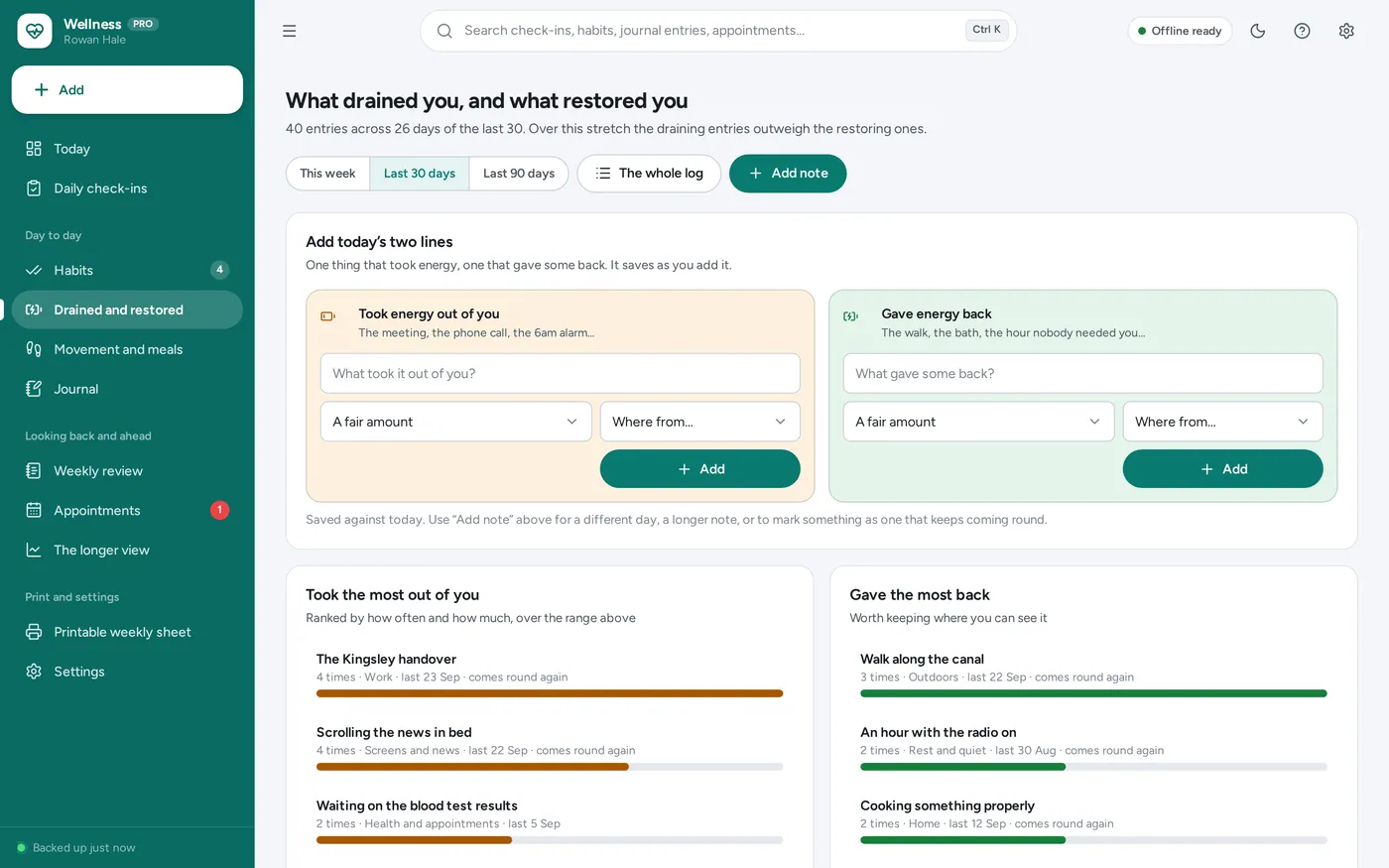Screen dimensions: 1389x868
Task: Open Drained and restored sidebar item
Action: pos(127,310)
